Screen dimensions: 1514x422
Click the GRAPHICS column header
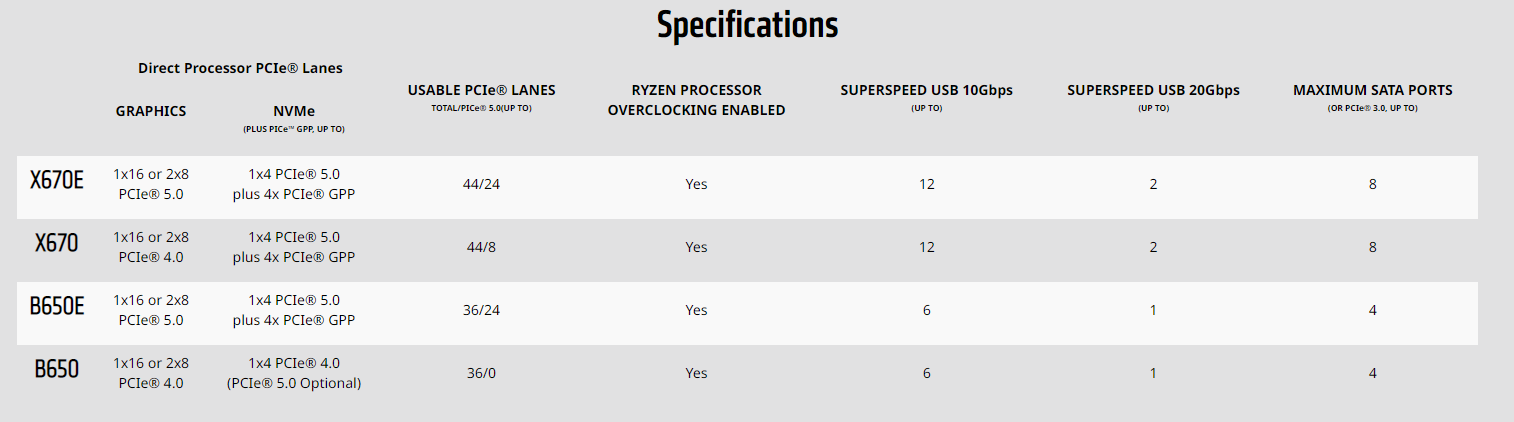[151, 111]
